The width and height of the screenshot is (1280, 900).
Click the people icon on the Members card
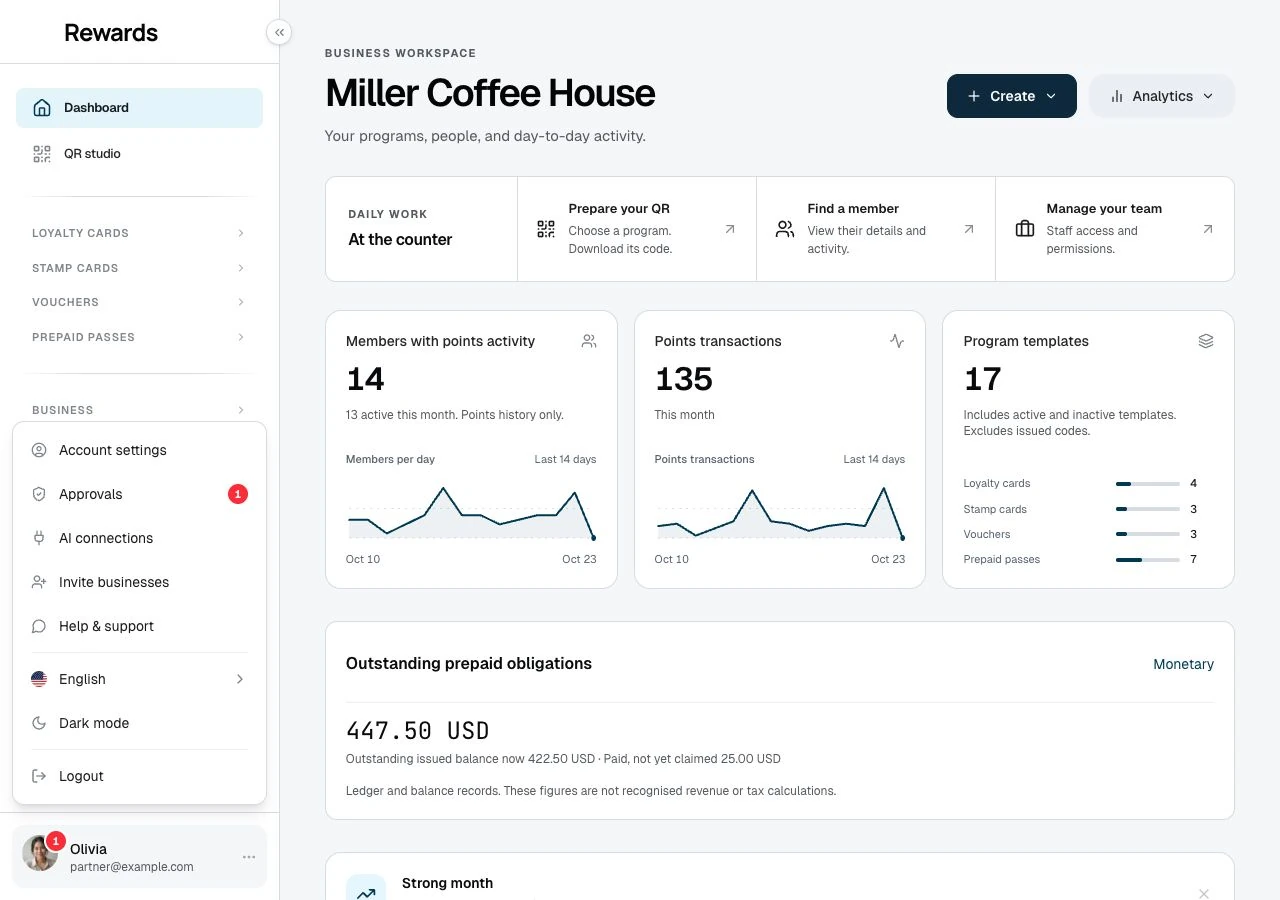coord(589,341)
